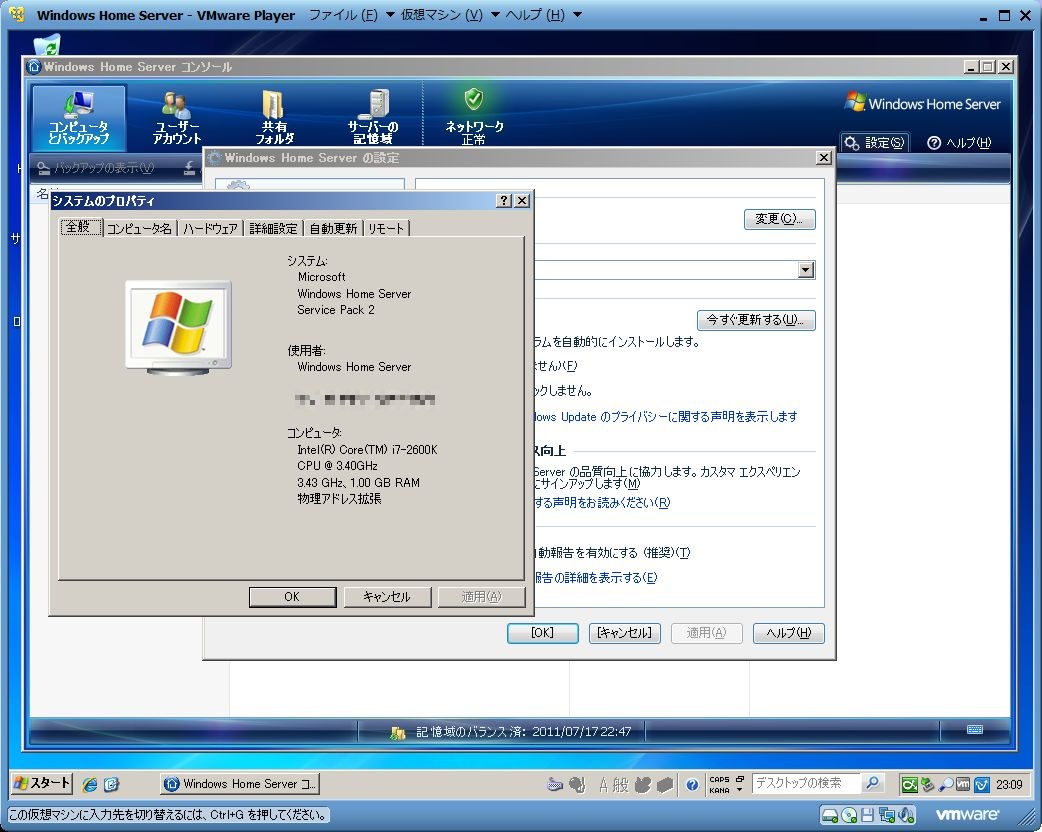The width and height of the screenshot is (1042, 832).
Task: Click 記憶域のバランス済 status bar text
Action: click(524, 732)
